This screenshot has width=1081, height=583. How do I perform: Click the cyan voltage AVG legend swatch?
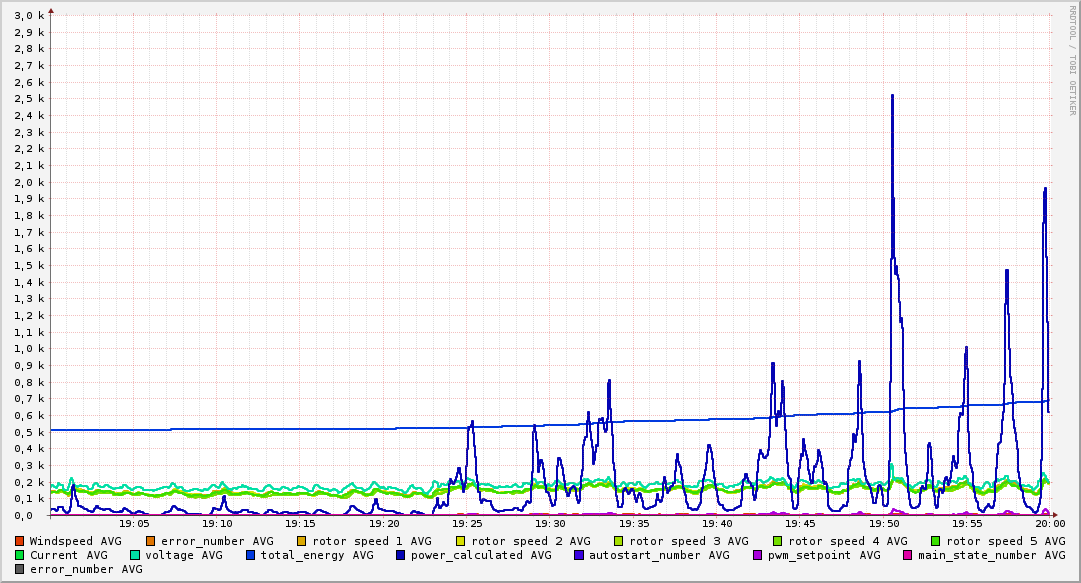click(135, 555)
